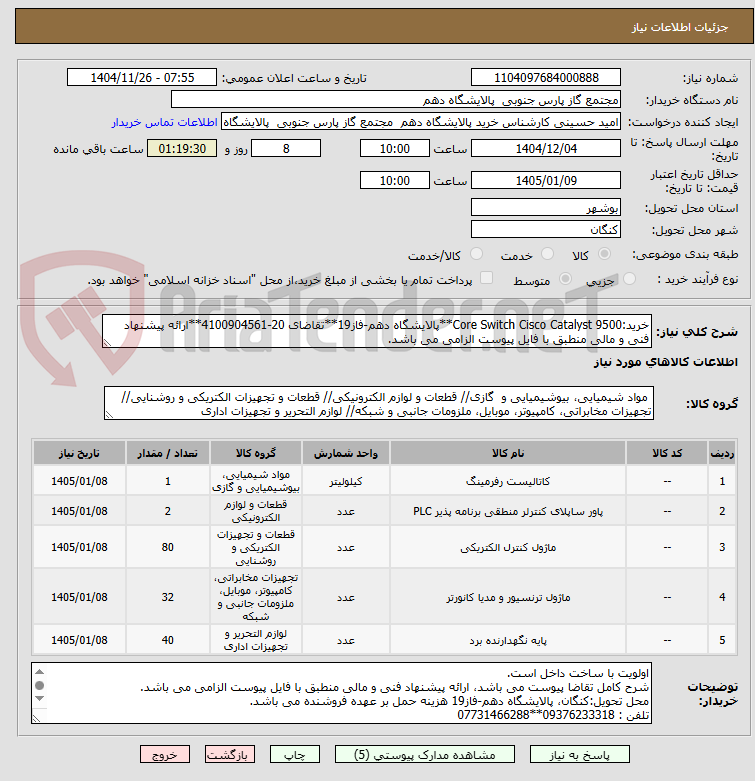Click the PLC power supply item row
Screen dimensions: 755x781
(x=384, y=511)
